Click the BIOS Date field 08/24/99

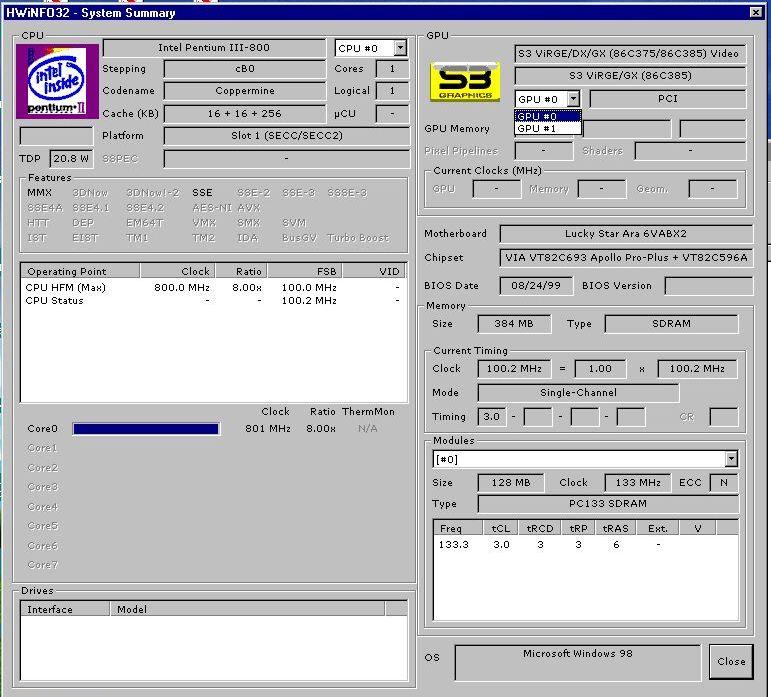536,286
